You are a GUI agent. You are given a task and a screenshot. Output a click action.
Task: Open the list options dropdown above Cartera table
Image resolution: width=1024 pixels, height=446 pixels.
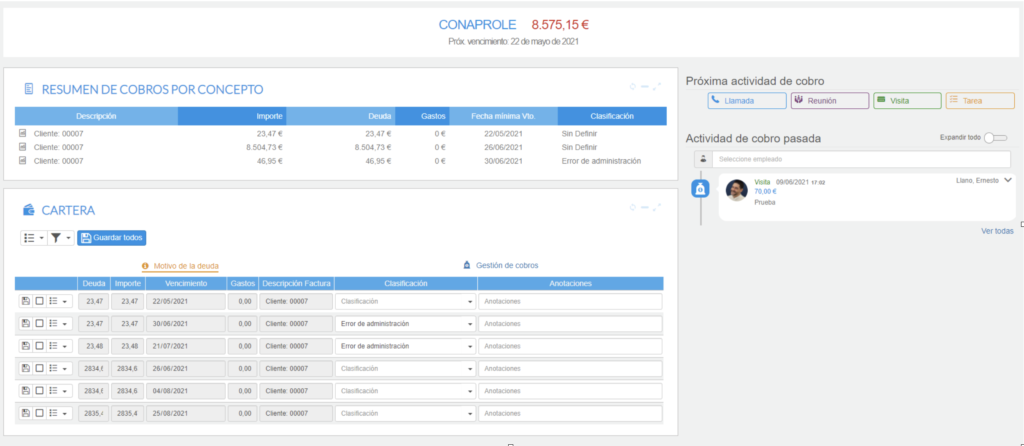pos(34,238)
